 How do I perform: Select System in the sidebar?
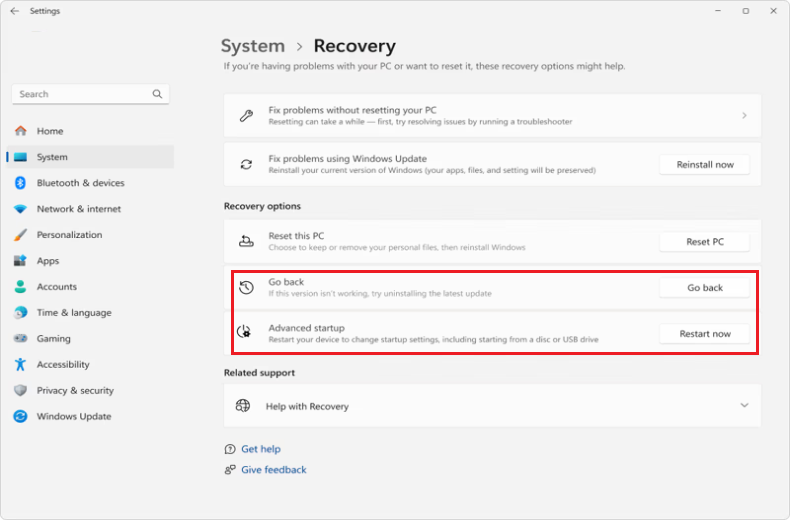pos(91,157)
